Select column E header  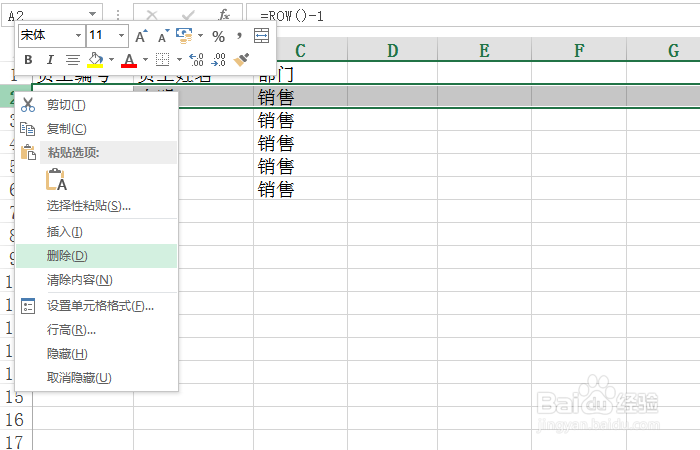pyautogui.click(x=484, y=50)
